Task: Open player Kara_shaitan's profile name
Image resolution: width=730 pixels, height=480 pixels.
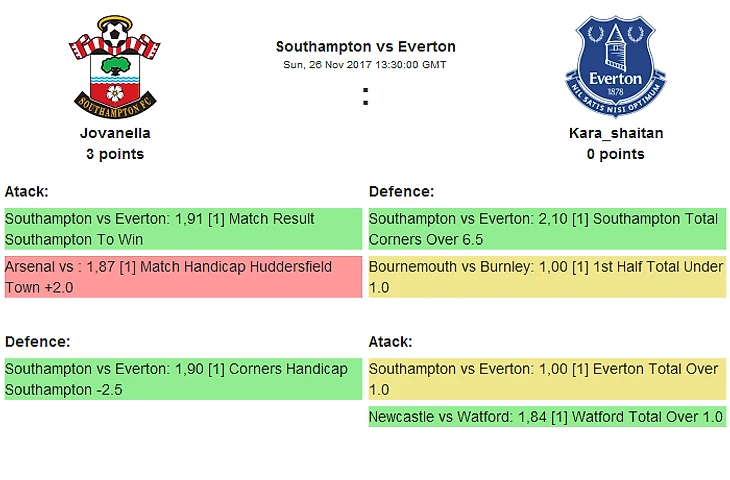Action: (x=615, y=133)
